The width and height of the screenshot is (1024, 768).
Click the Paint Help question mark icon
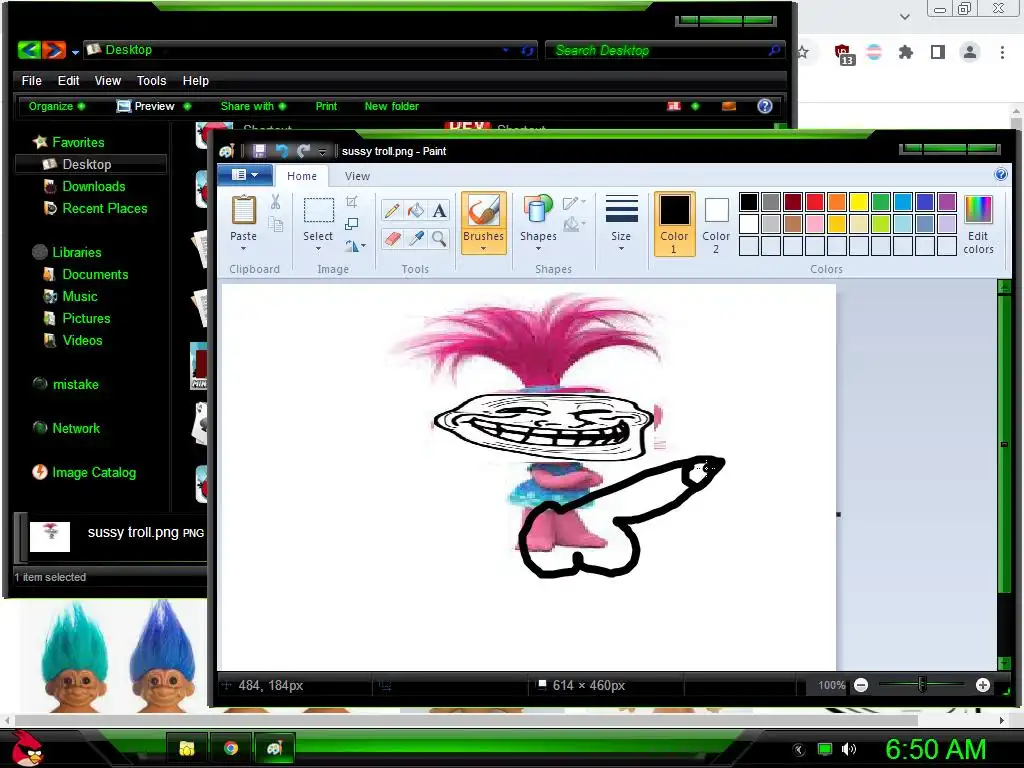pyautogui.click(x=1000, y=174)
